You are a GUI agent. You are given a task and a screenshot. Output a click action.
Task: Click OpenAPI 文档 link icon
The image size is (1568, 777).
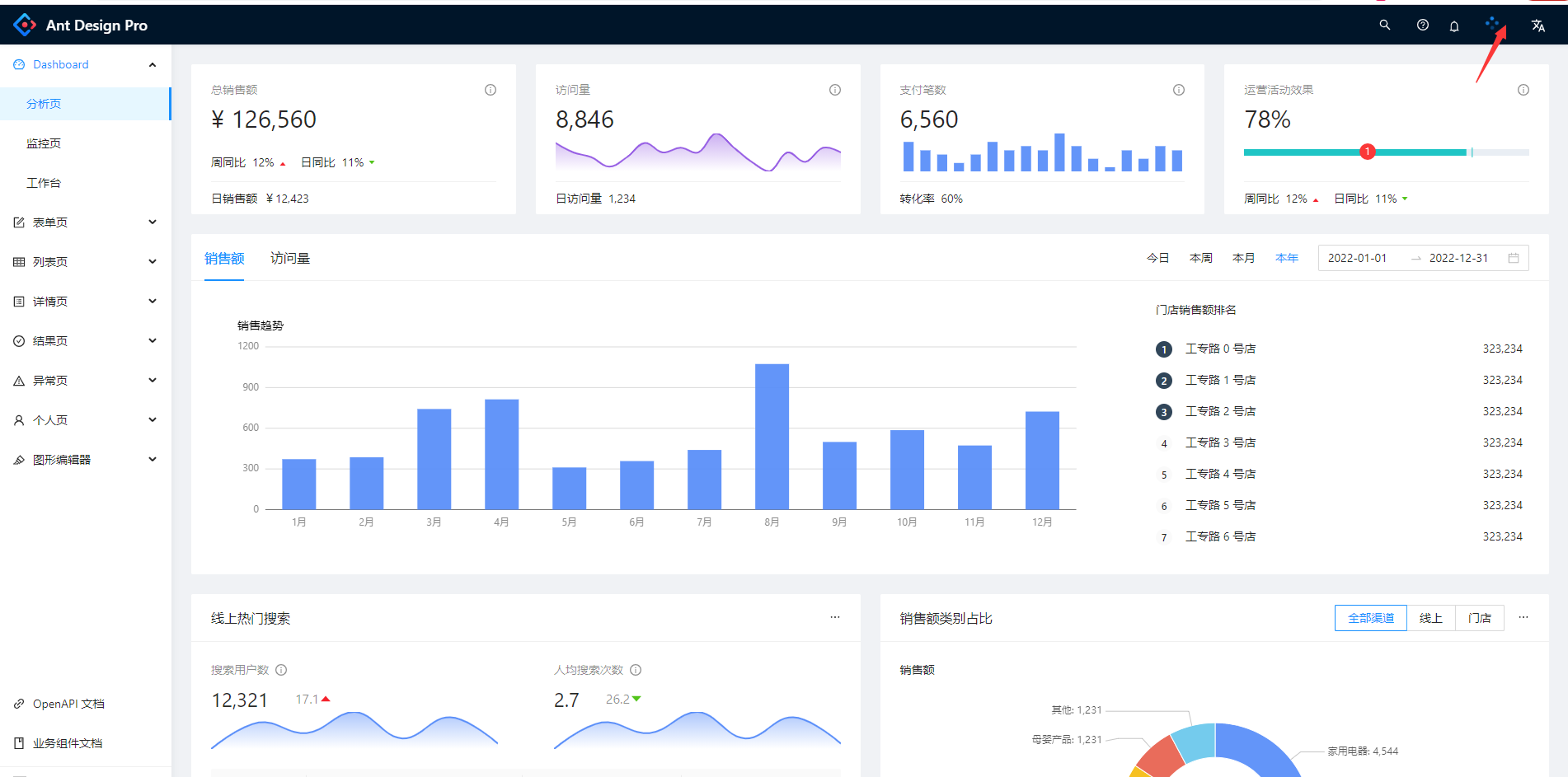tap(19, 704)
